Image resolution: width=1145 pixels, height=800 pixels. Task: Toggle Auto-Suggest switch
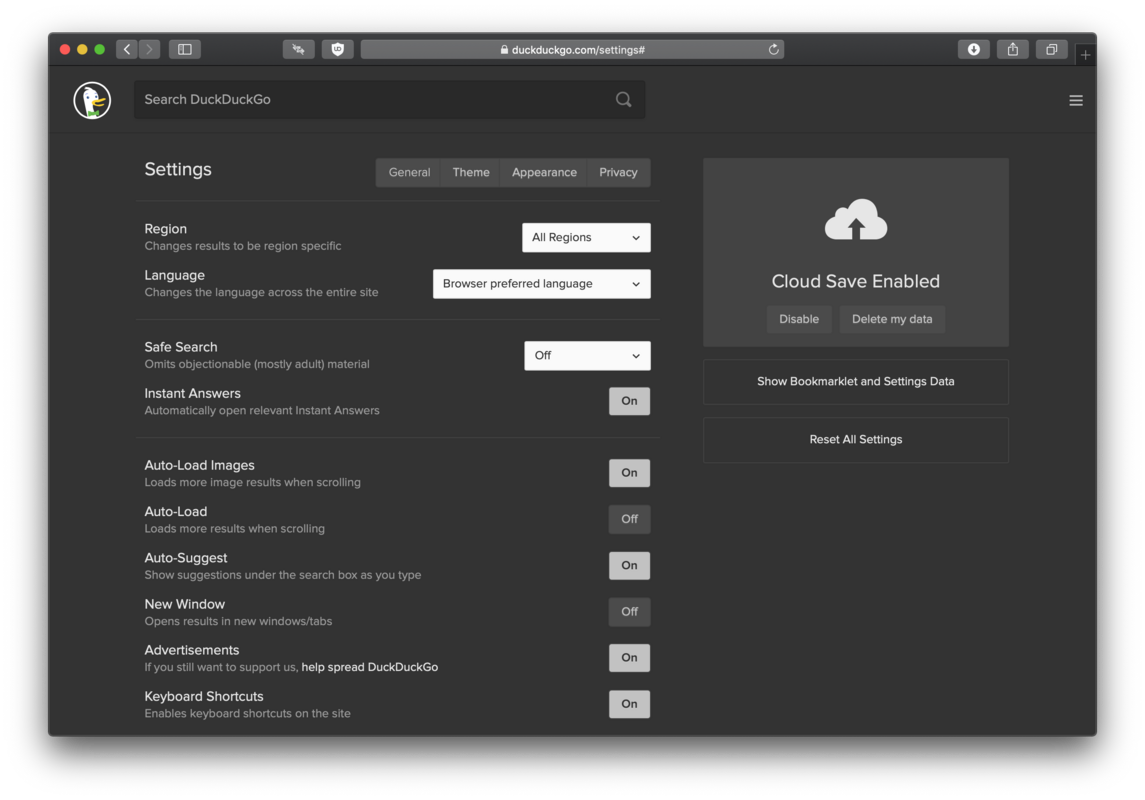click(629, 566)
